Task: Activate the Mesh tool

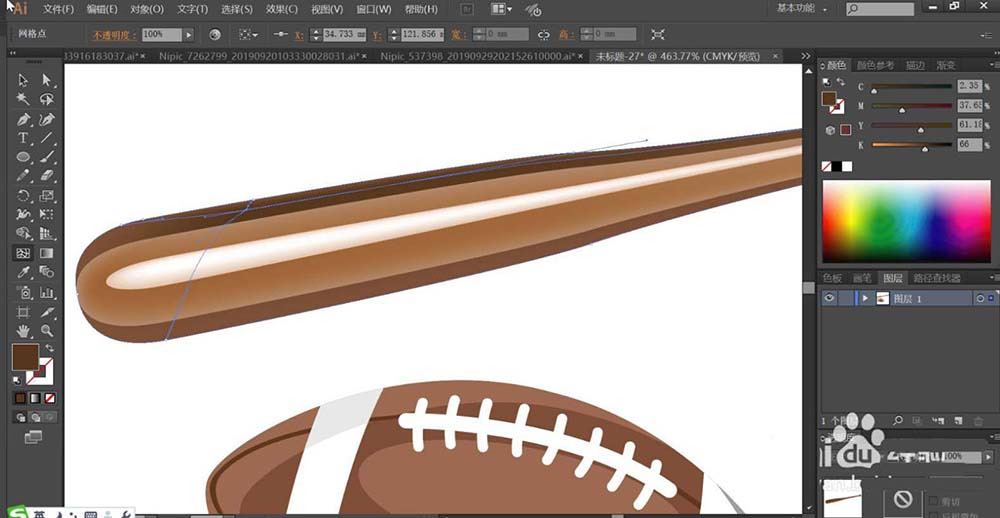Action: [23, 253]
